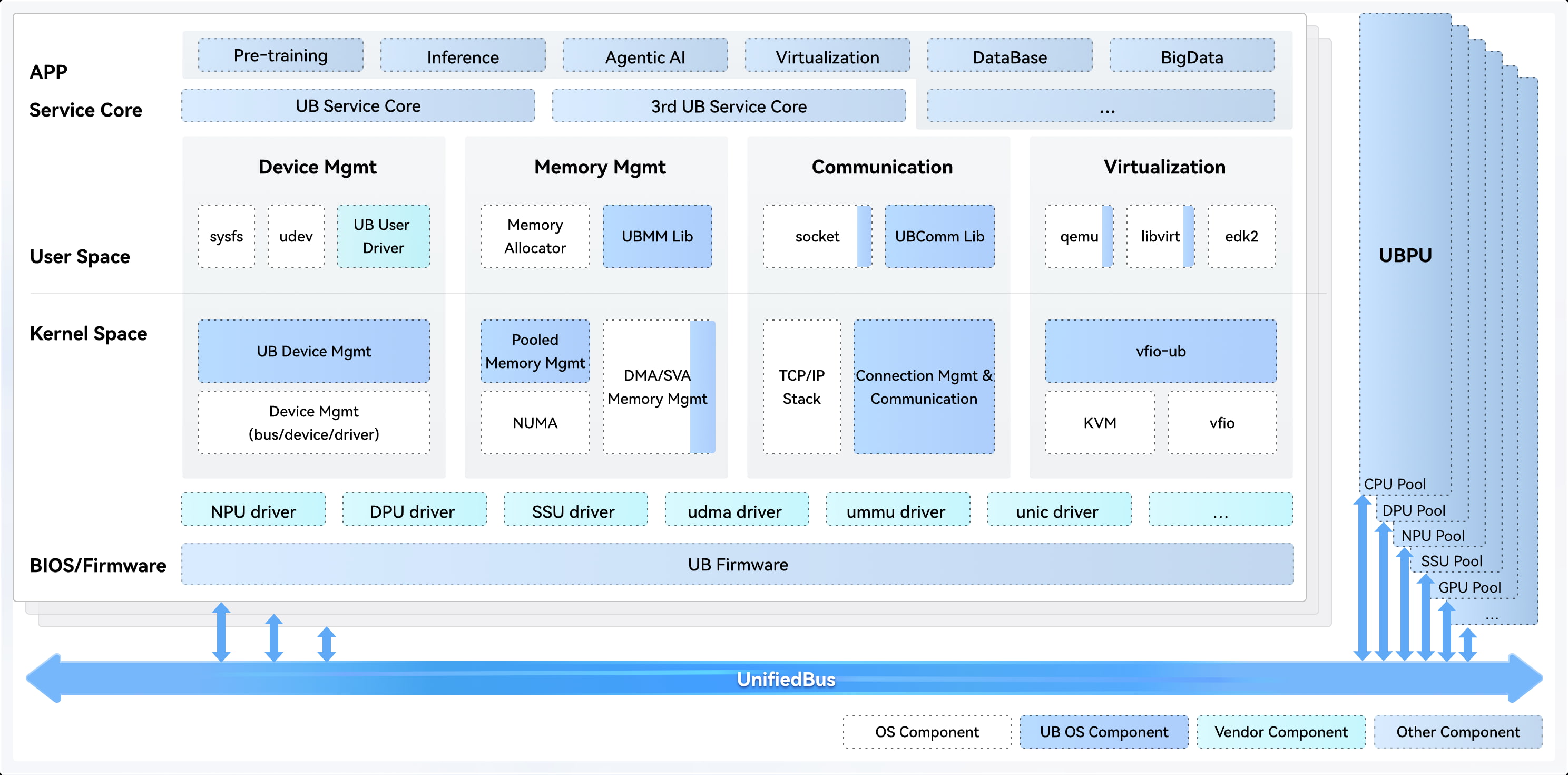Viewport: 1568px width, 775px height.
Task: Click the UnifiedBus horizontal arrow bar
Action: tap(785, 679)
